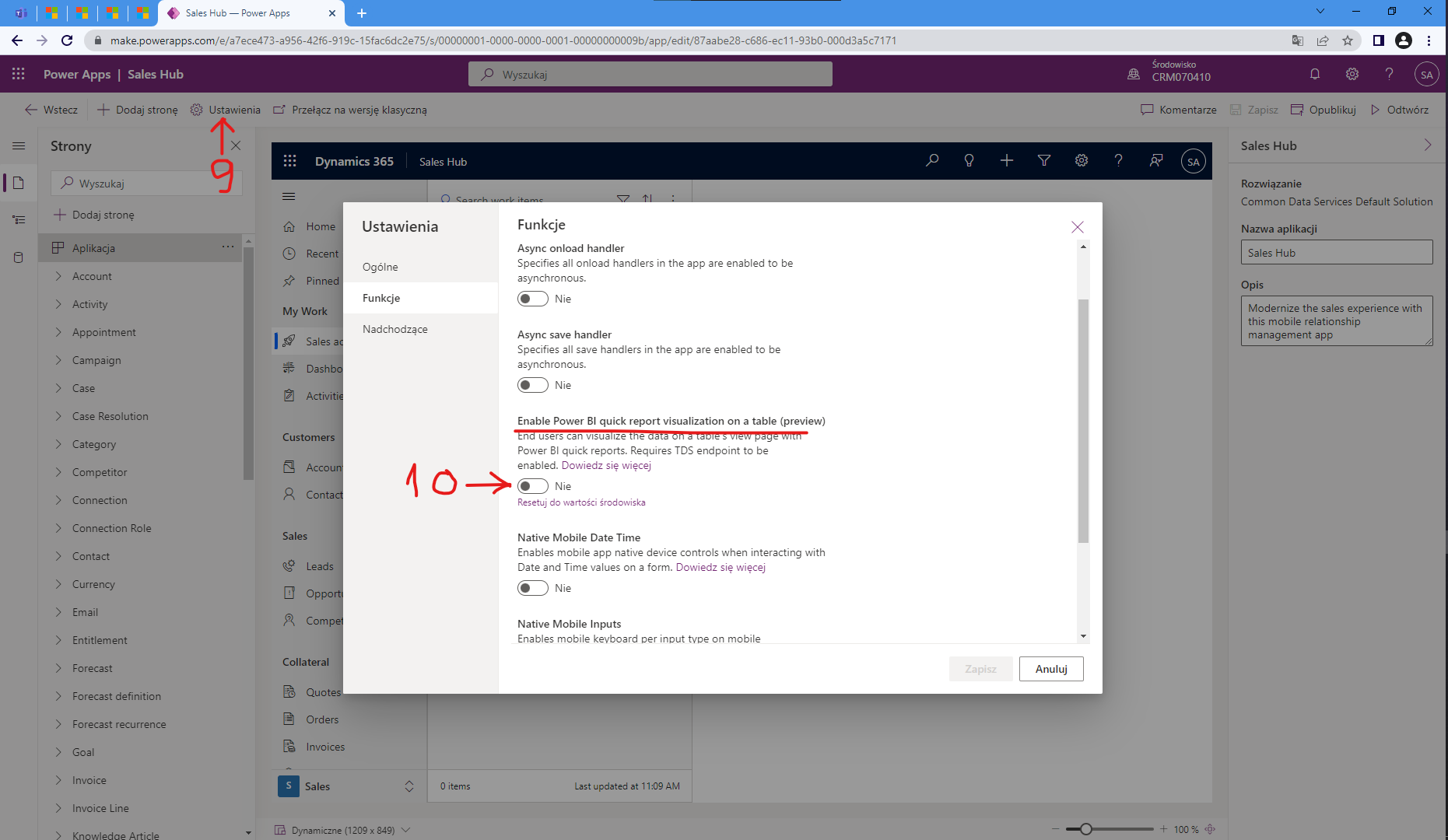
Task: Open Power Apps settings gear in header
Action: click(1352, 74)
